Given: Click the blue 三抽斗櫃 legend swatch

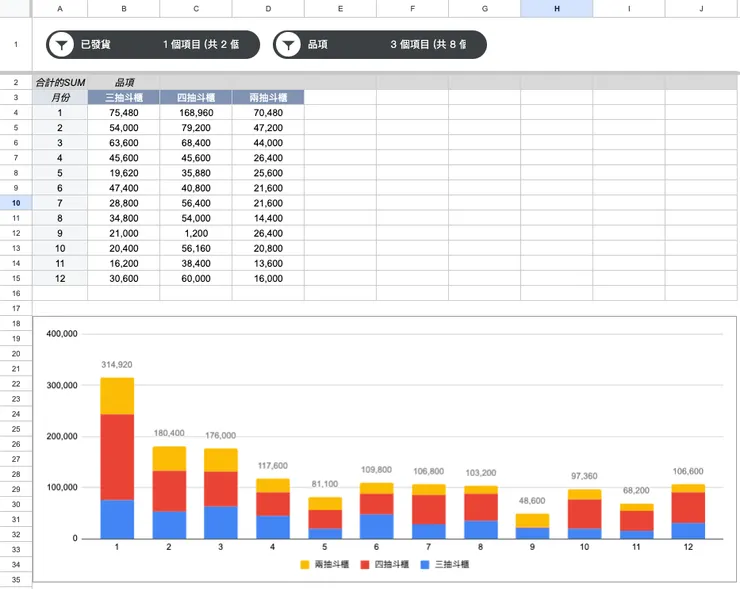Looking at the screenshot, I should pos(425,564).
